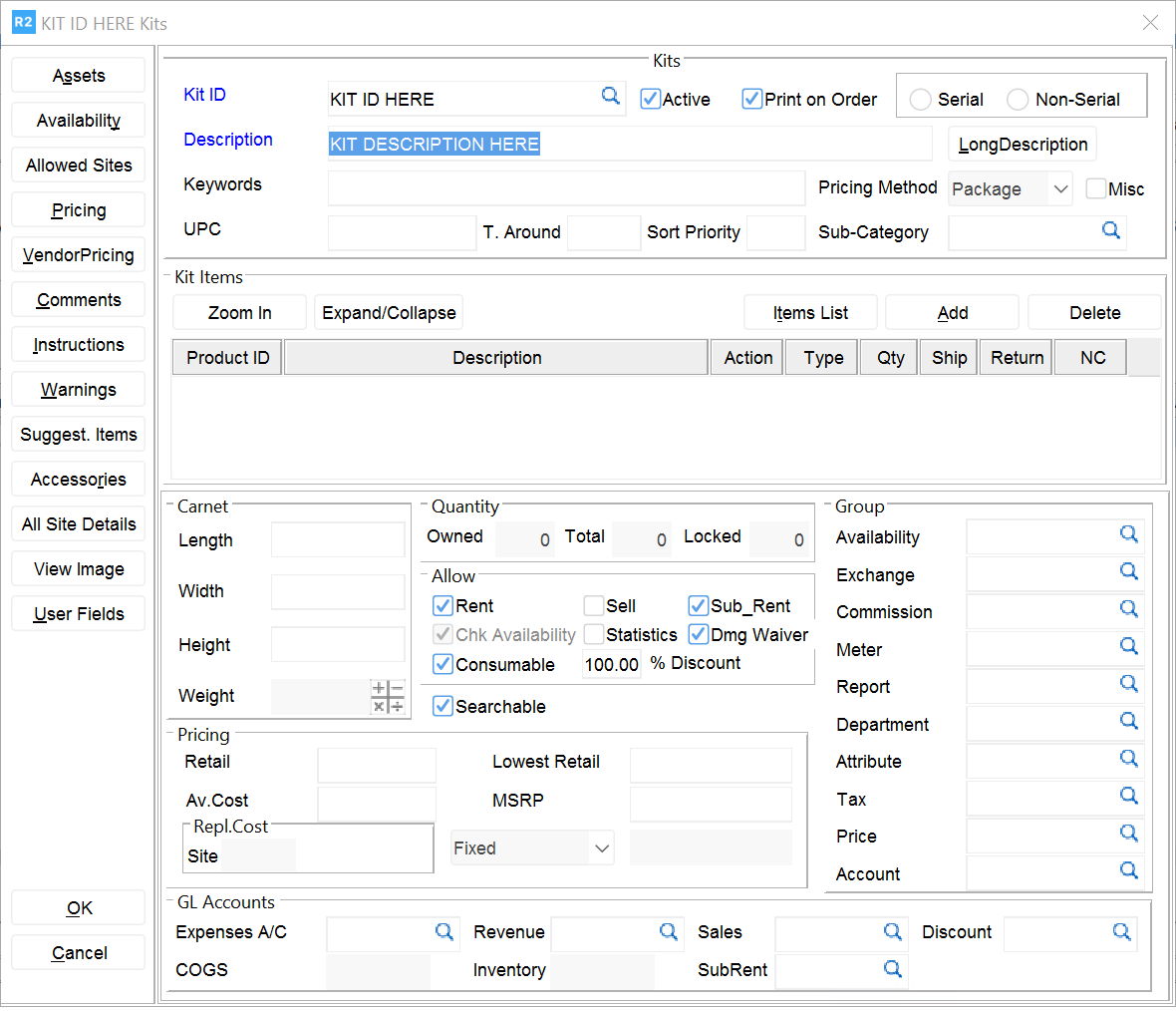Click the Availability group lookup icon

coord(1128,534)
